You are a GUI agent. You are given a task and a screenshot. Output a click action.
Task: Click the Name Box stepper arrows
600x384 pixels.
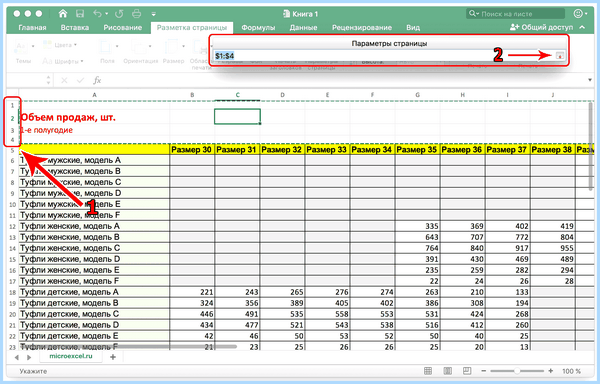click(48, 80)
